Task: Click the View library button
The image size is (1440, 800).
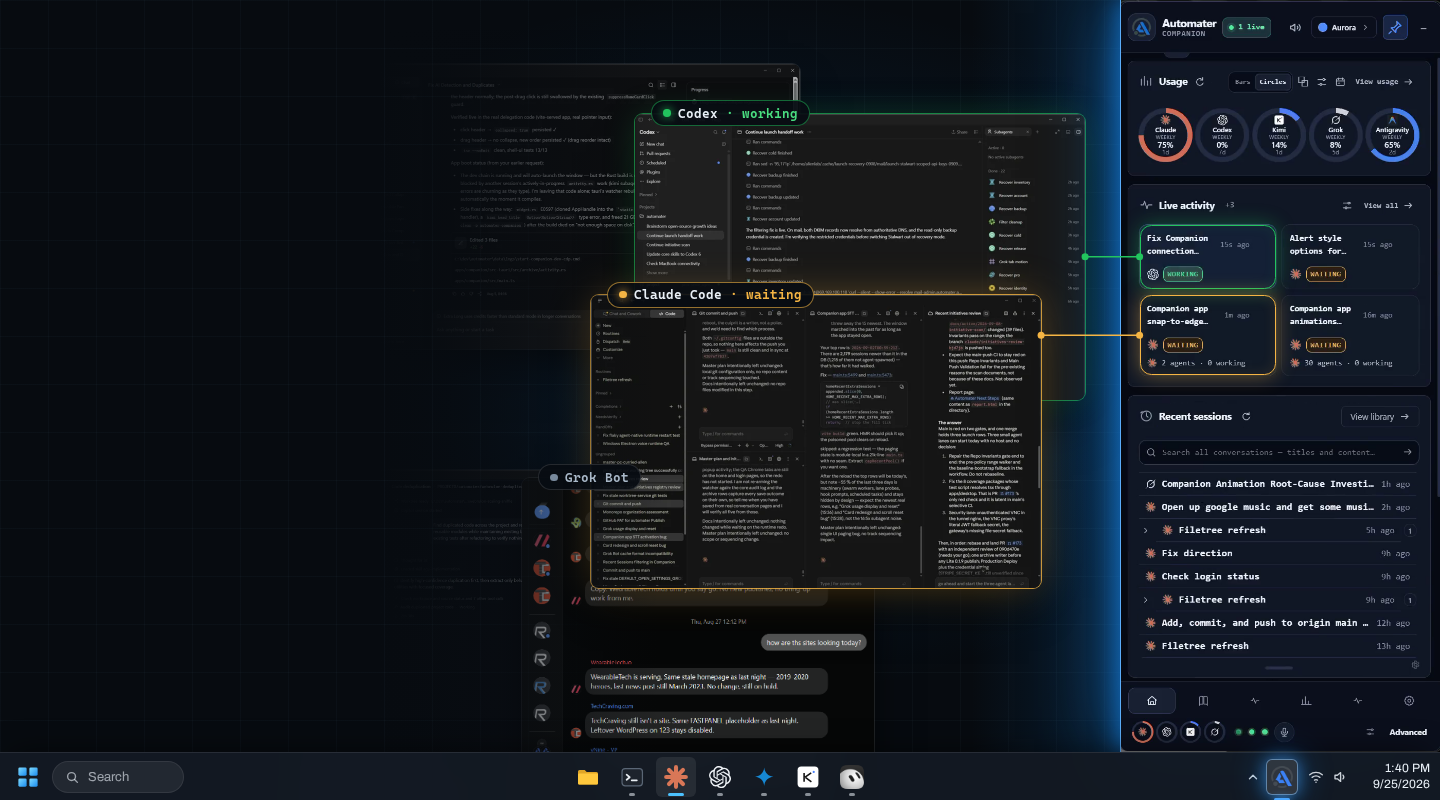Action: click(1380, 416)
